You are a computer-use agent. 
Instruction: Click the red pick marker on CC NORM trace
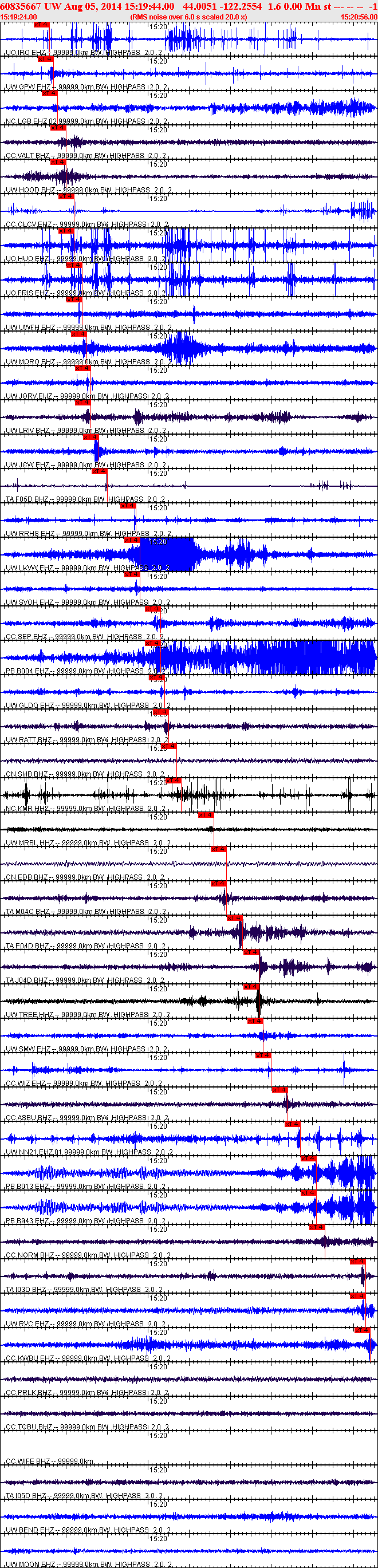[317, 1227]
